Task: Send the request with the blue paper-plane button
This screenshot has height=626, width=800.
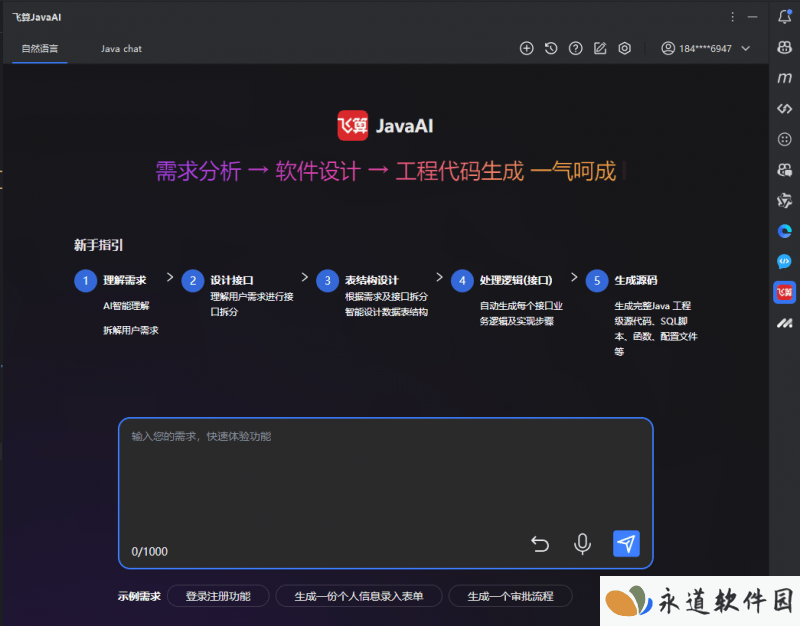Action: 626,543
